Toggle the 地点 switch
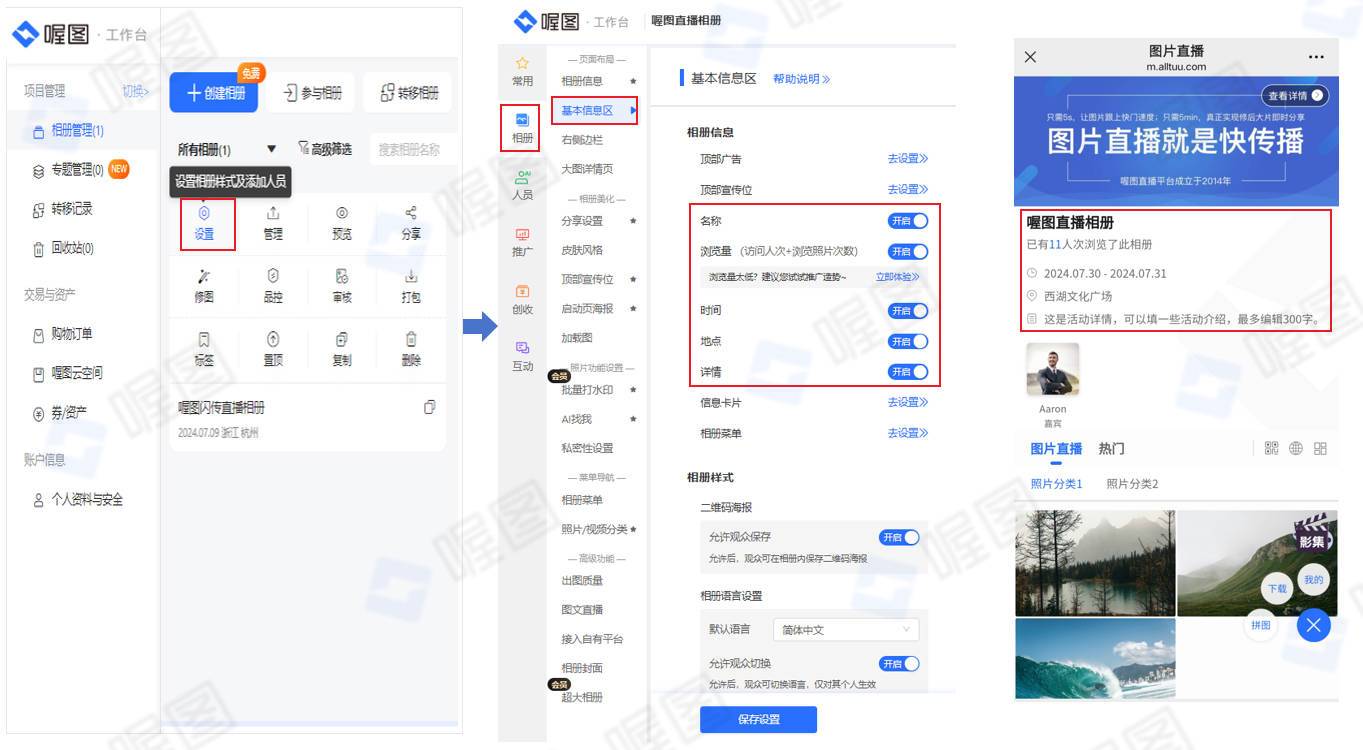Image resolution: width=1363 pixels, height=750 pixels. (908, 342)
